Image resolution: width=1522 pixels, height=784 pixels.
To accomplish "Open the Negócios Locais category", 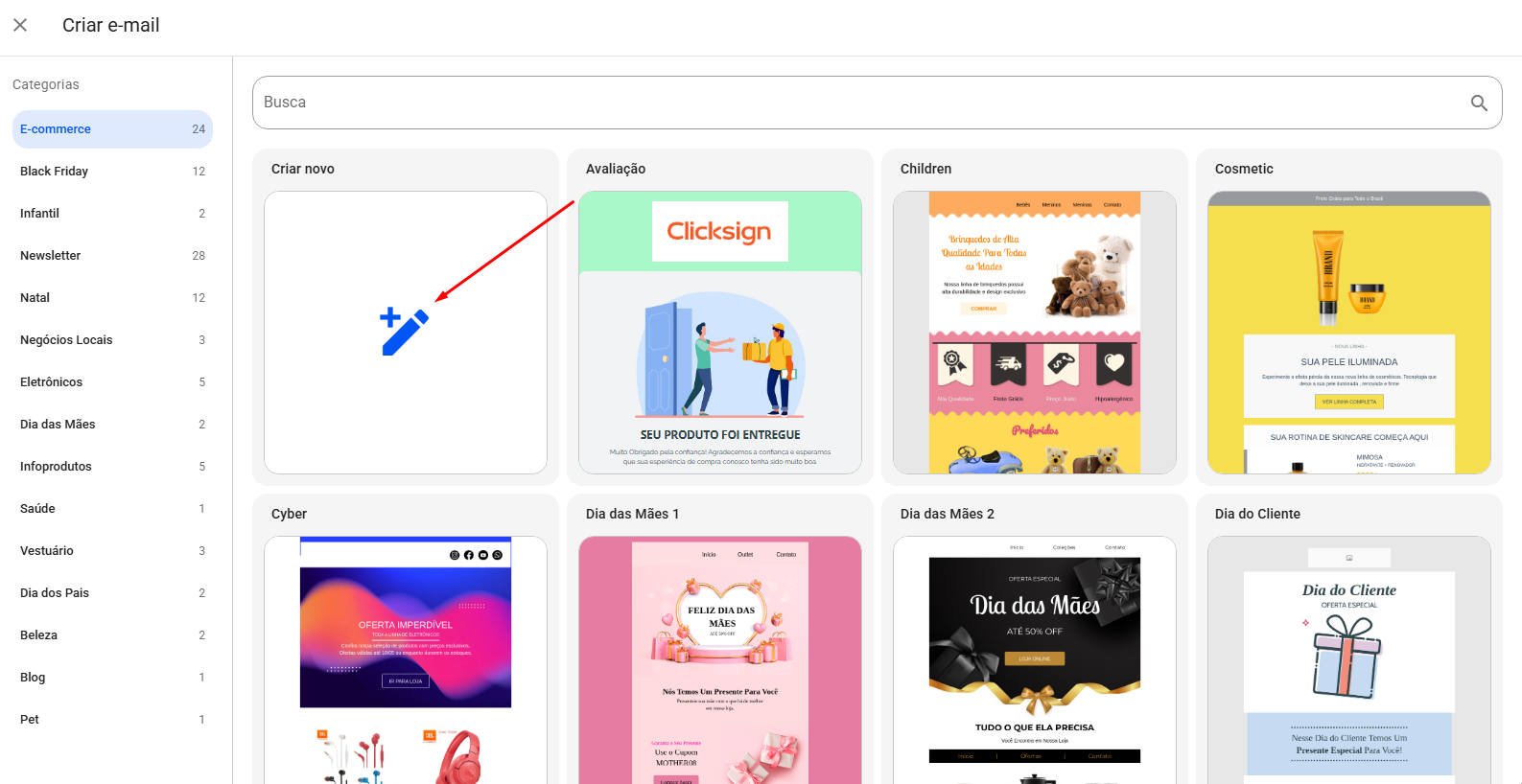I will pyautogui.click(x=112, y=340).
